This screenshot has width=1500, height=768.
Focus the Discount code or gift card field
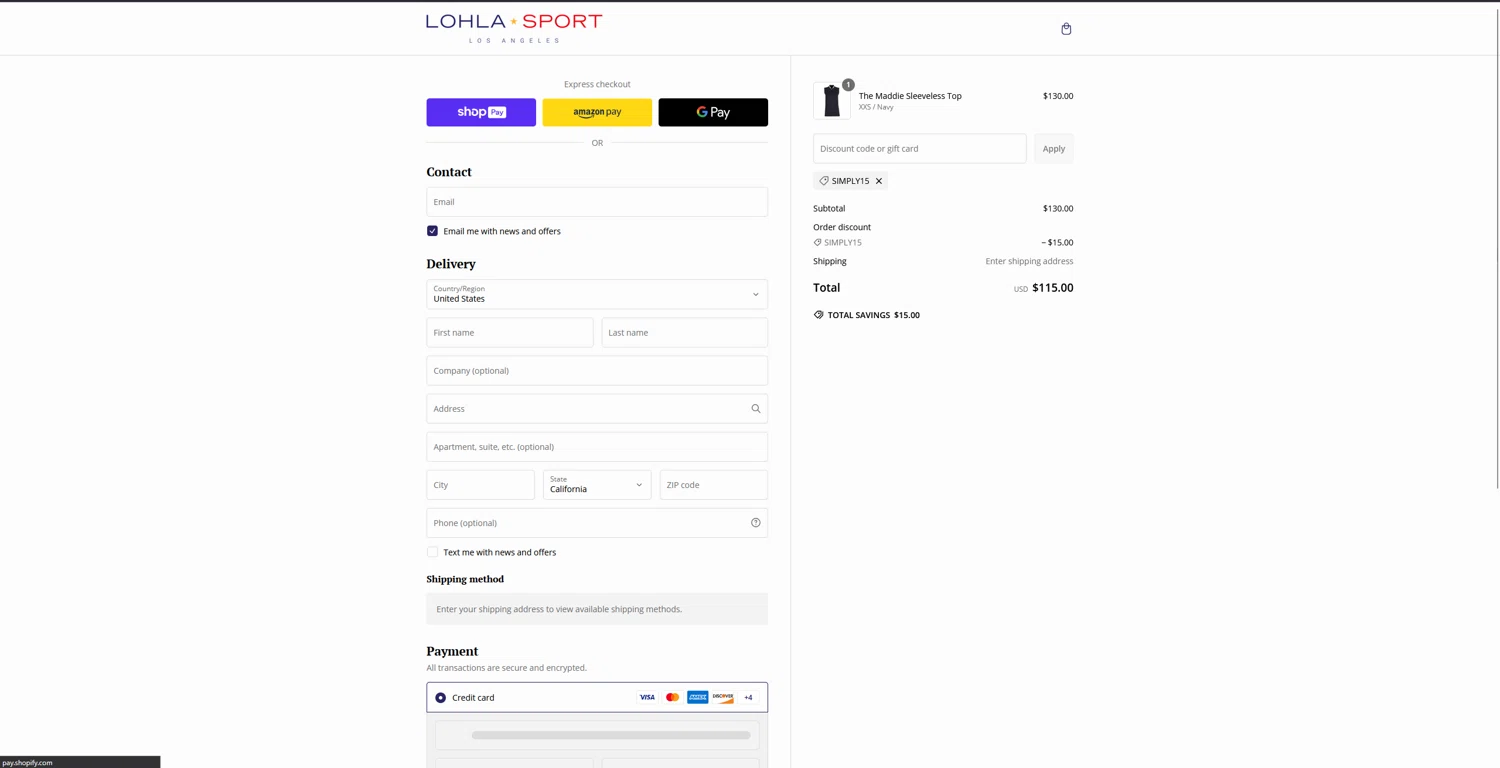(x=920, y=149)
